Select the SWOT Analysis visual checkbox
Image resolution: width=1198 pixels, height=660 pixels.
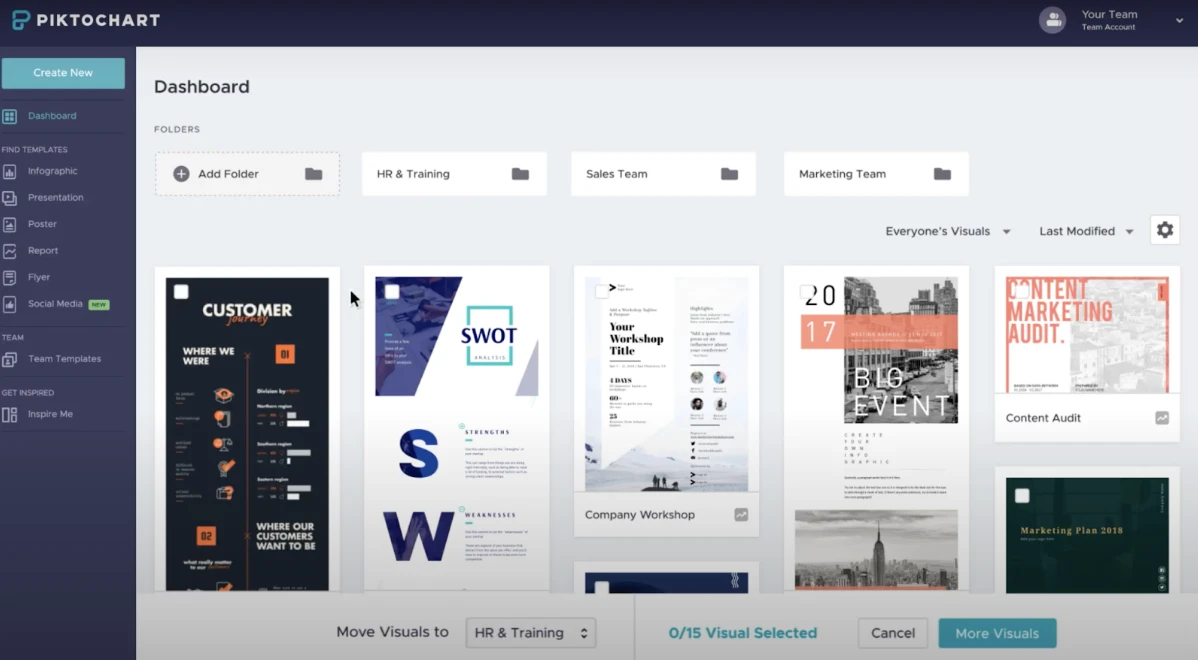tap(392, 292)
